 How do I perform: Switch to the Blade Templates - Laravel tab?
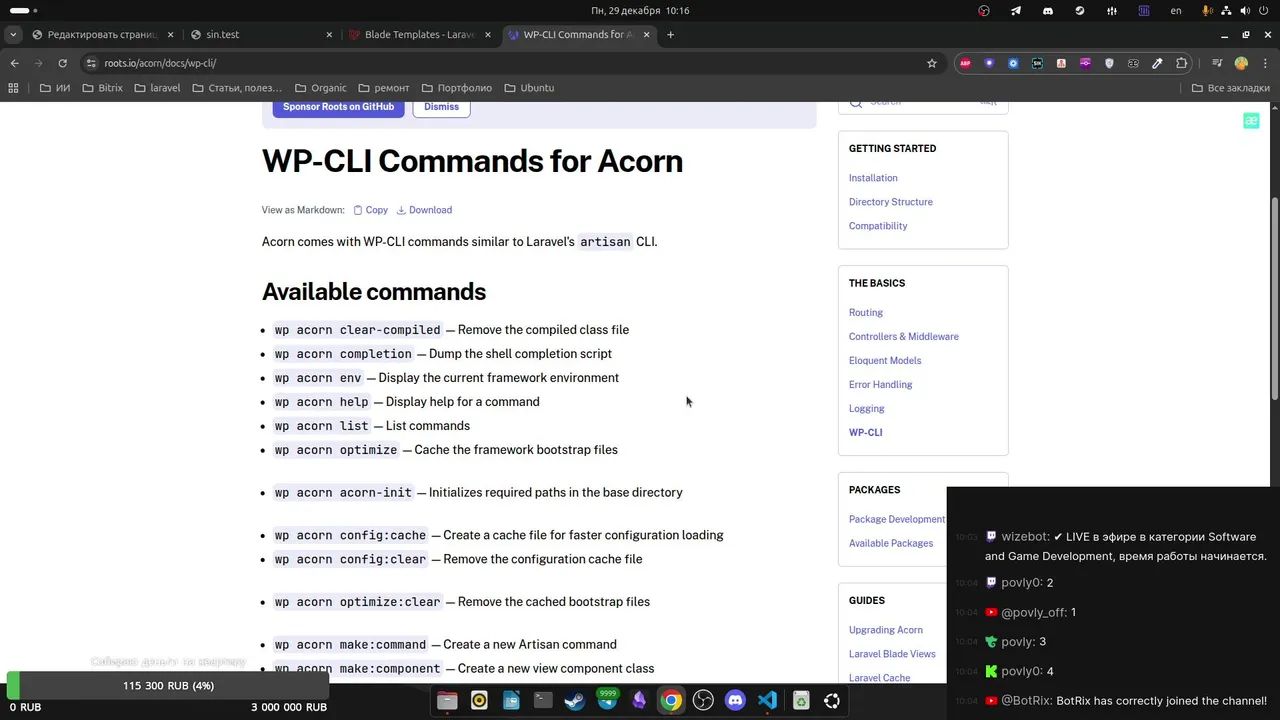click(x=420, y=34)
